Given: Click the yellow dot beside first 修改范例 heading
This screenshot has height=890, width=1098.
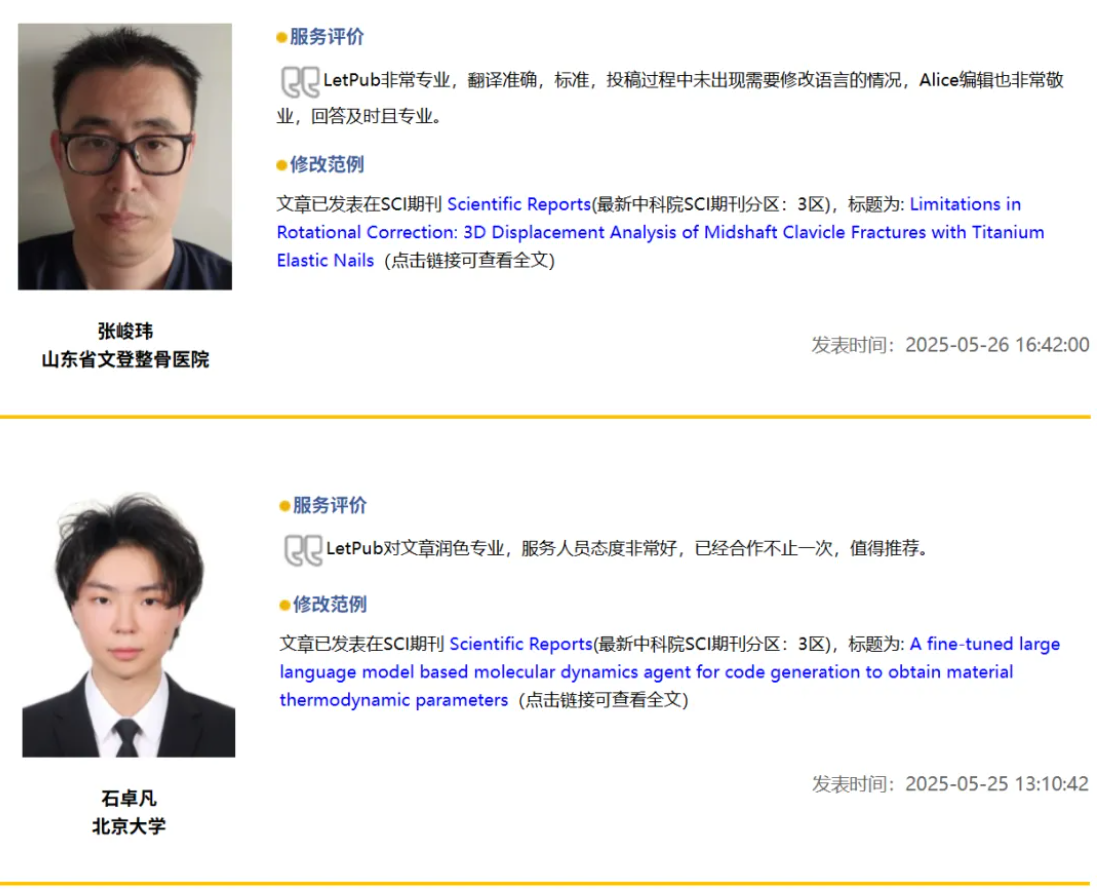Looking at the screenshot, I should pyautogui.click(x=281, y=163).
